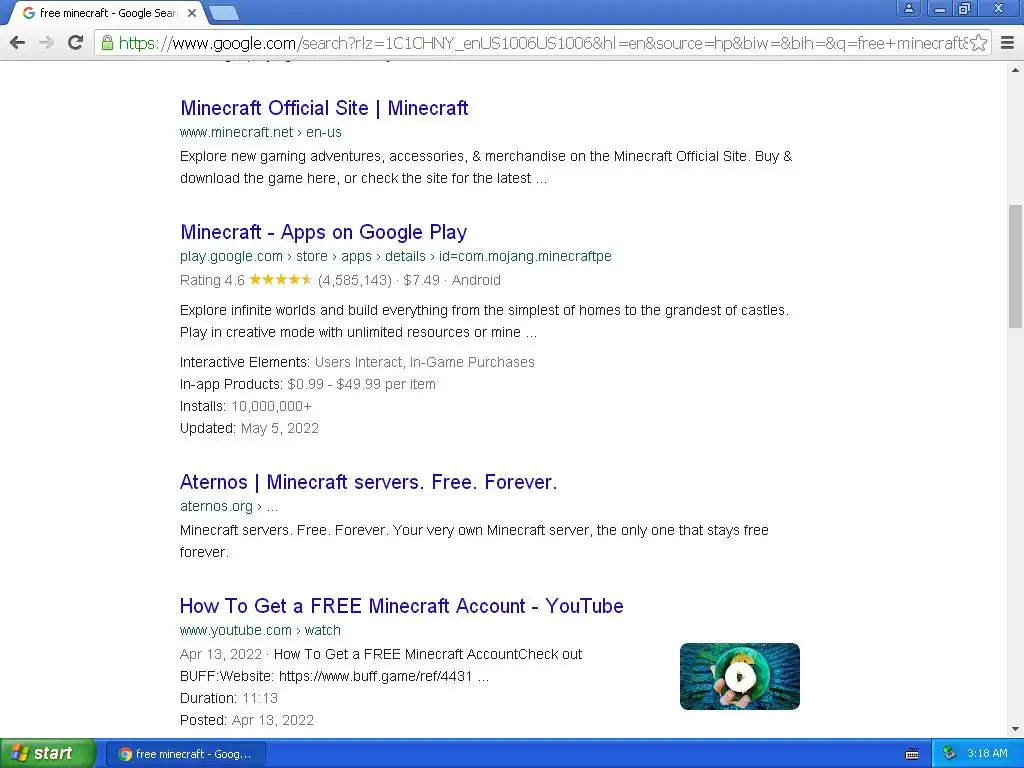Click the 'Installs: 10,000,000+' text
The height and width of the screenshot is (768, 1024).
point(246,406)
